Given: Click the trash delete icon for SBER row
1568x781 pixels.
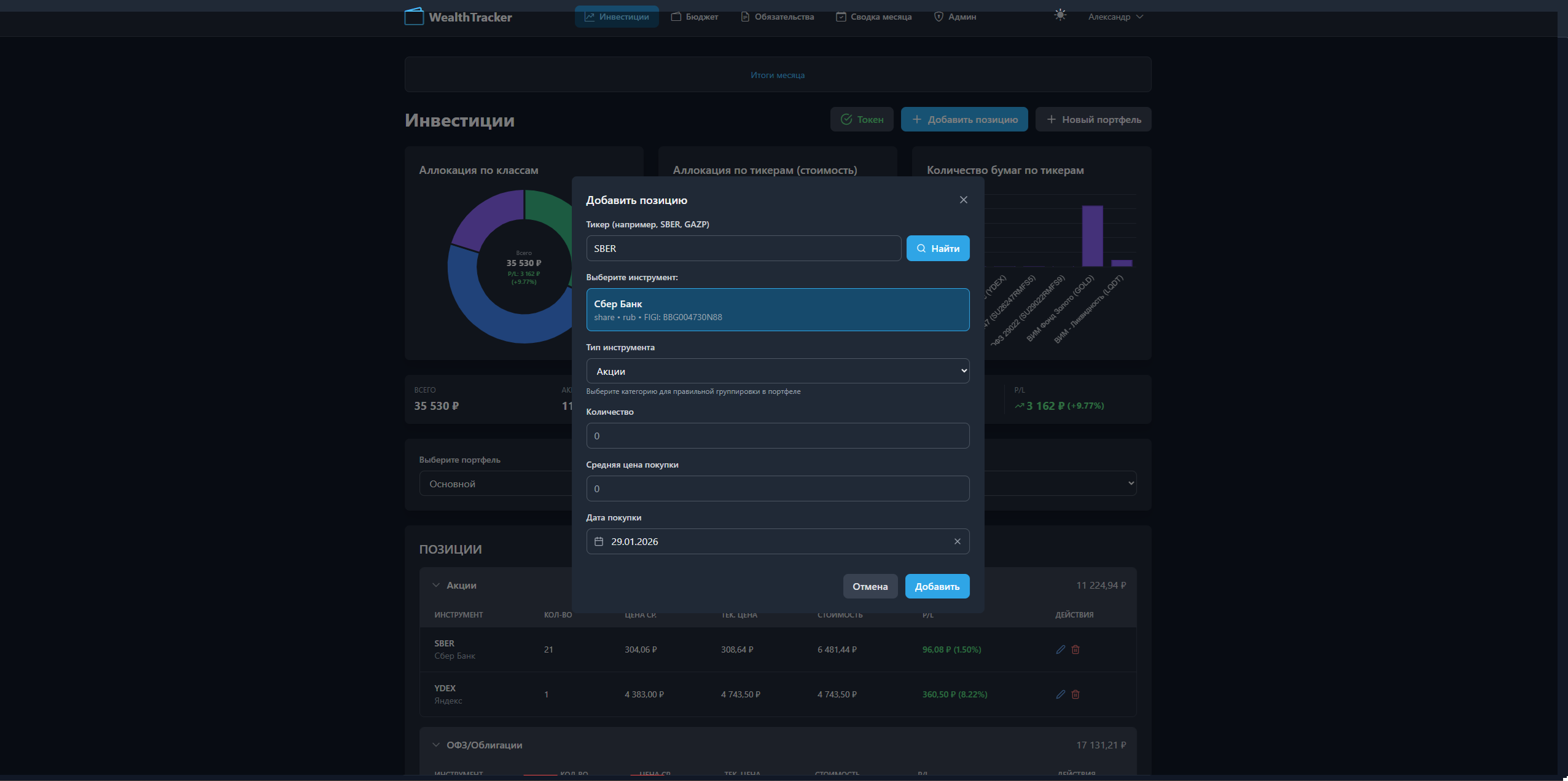Looking at the screenshot, I should point(1075,650).
